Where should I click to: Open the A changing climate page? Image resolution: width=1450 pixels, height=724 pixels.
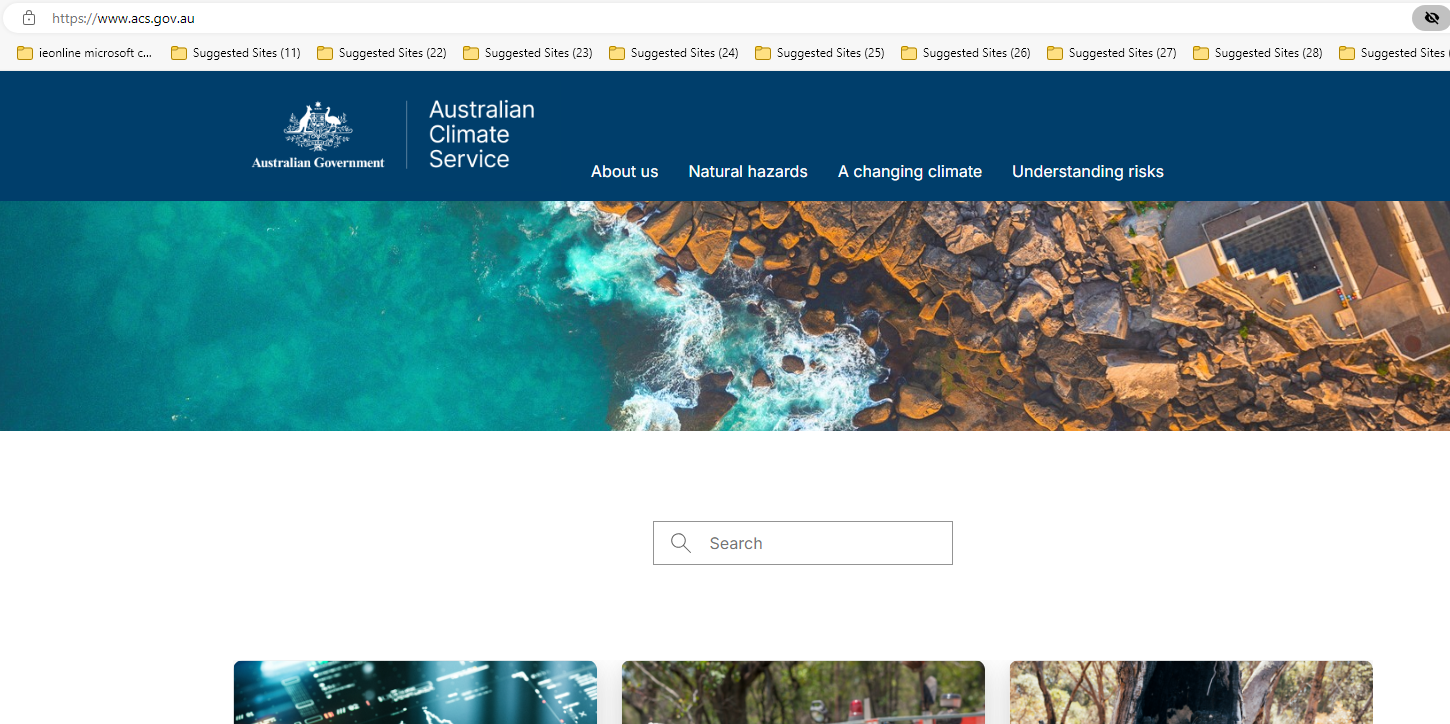click(x=910, y=171)
